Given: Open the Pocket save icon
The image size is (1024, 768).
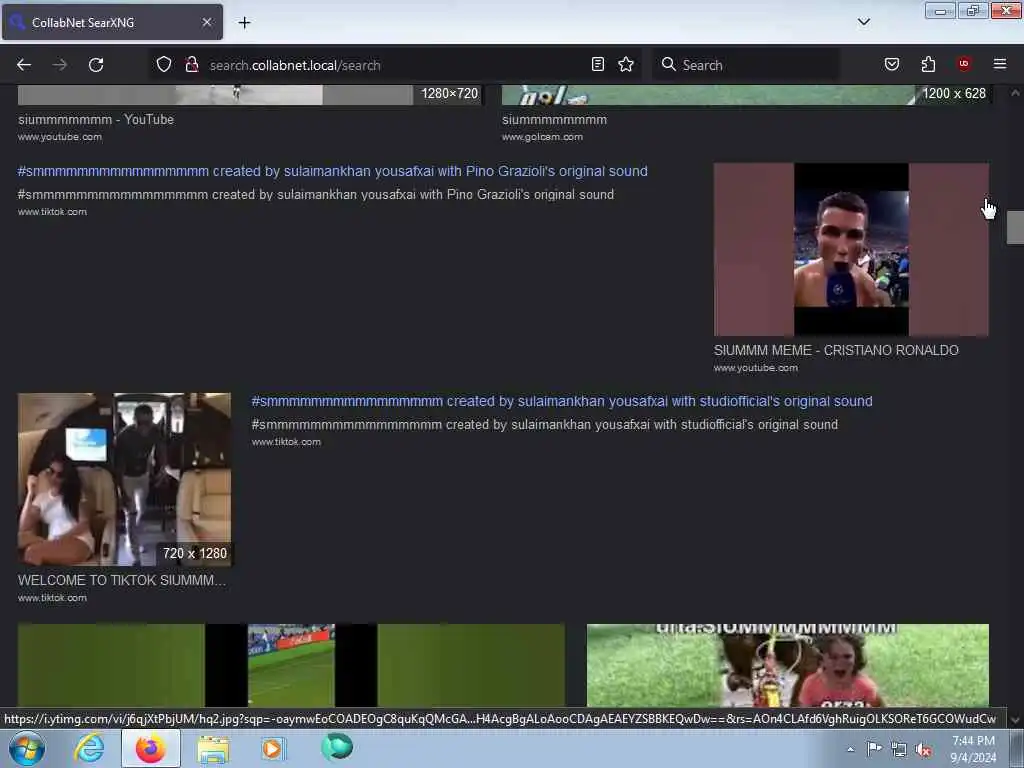Looking at the screenshot, I should pyautogui.click(x=891, y=64).
